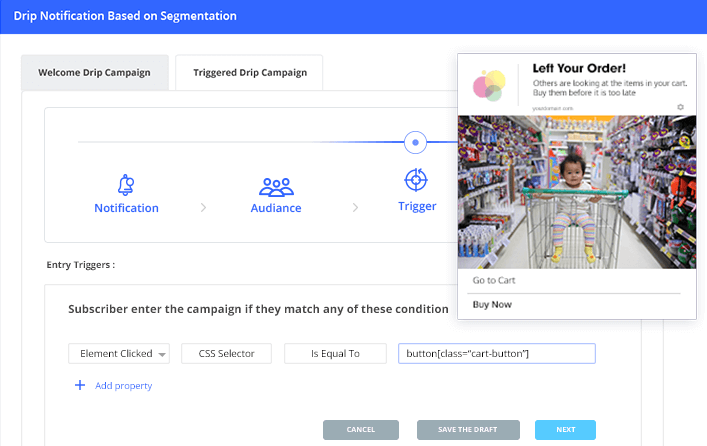Click the chevron between Notification and Audiance
The width and height of the screenshot is (707, 446).
pos(204,208)
